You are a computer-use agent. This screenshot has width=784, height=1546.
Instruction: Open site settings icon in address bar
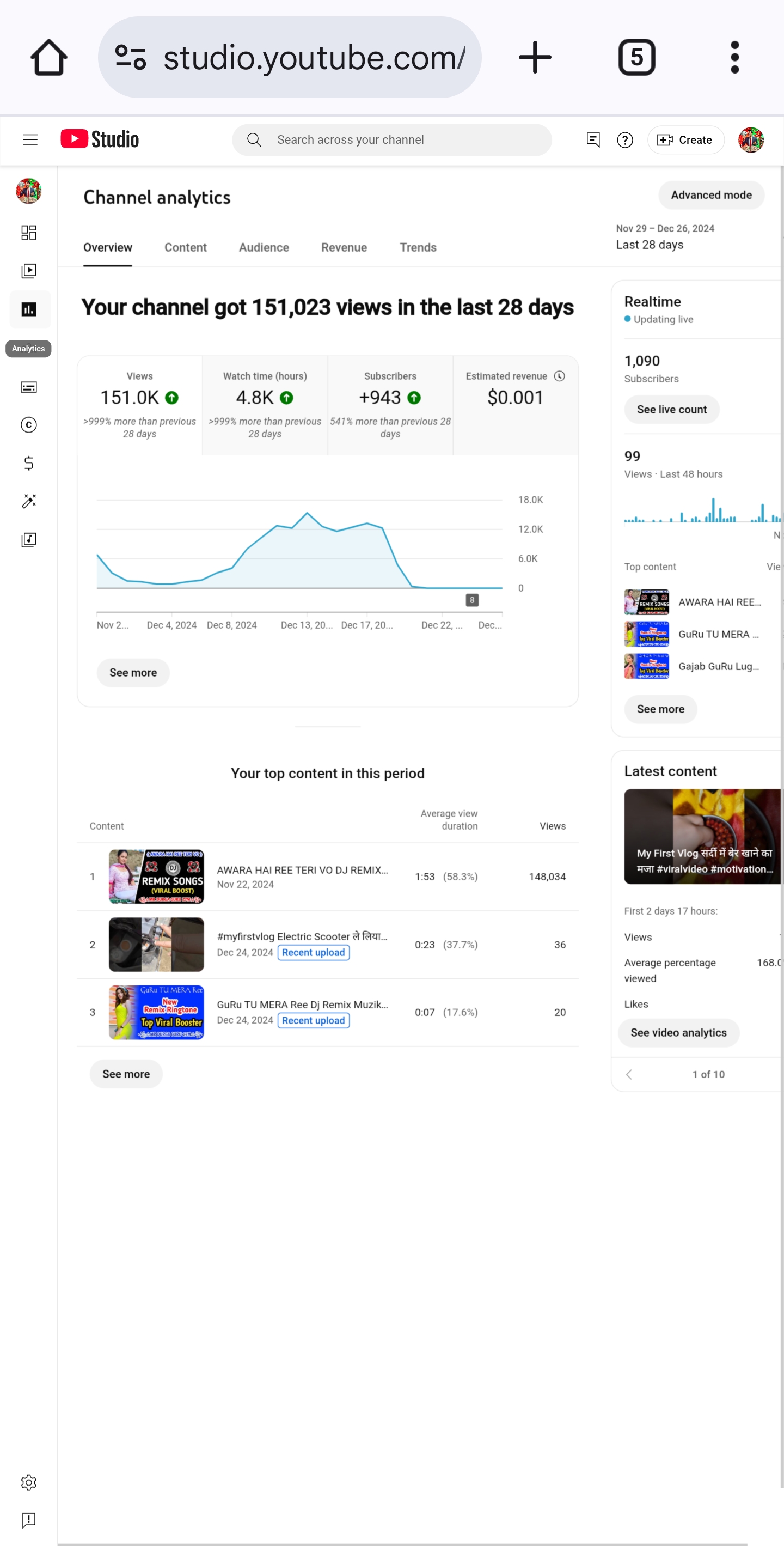pos(131,58)
